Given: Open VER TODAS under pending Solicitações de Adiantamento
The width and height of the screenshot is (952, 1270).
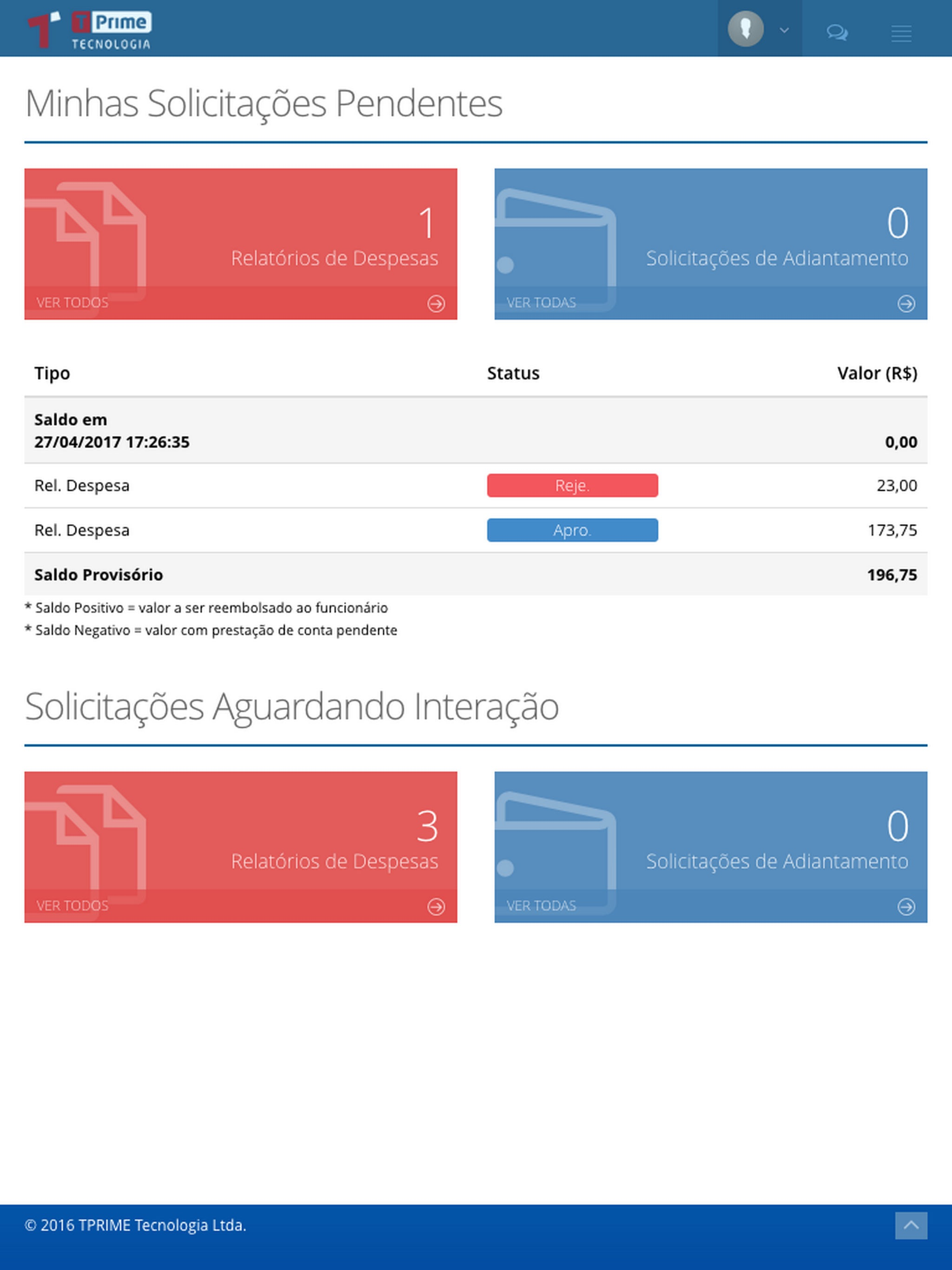Looking at the screenshot, I should [541, 303].
